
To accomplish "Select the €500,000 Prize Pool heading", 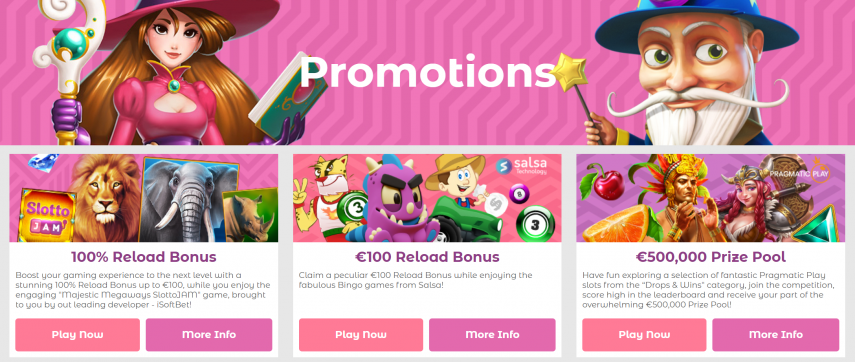I will 711,257.
